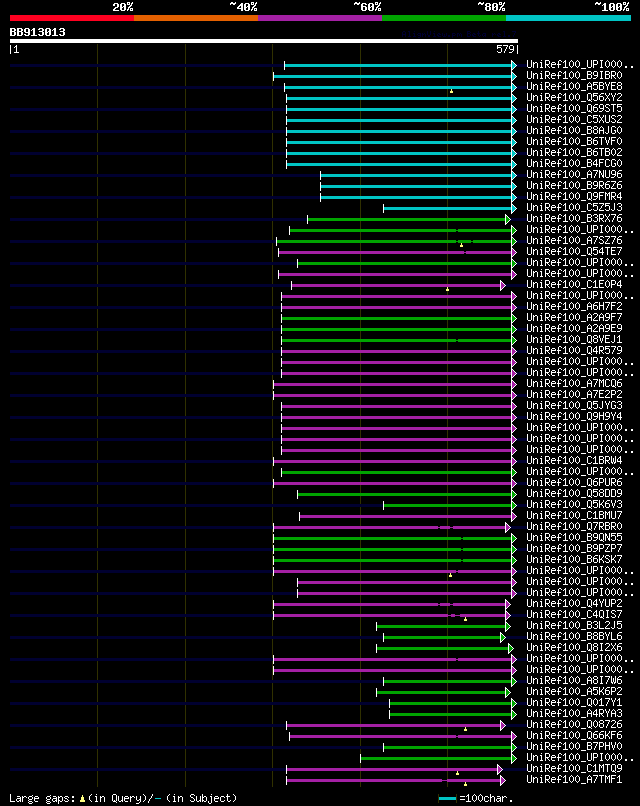Open the UniRef100_Q8I2X6 hit

click(x=574, y=648)
